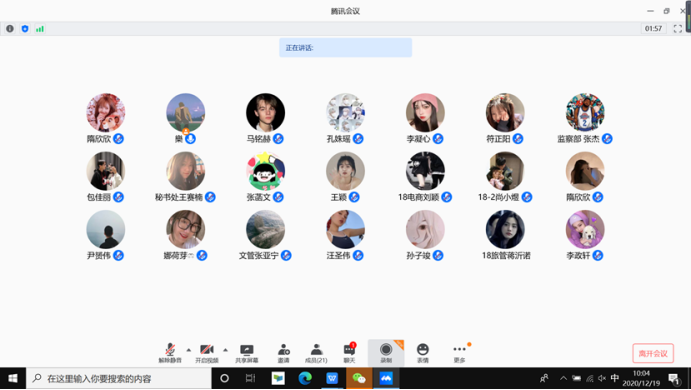Select 秘书处王赛楠's avatar
This screenshot has height=390, width=691.
186,171
